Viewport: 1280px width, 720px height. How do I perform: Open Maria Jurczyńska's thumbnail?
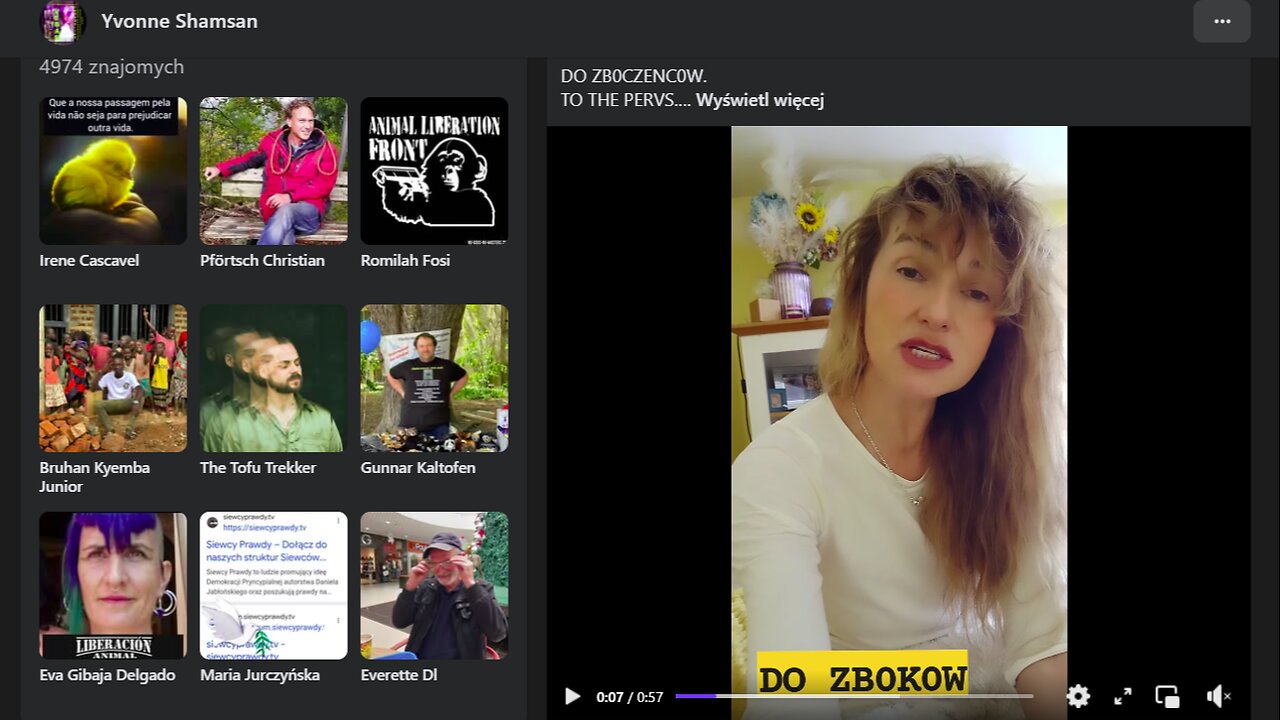tap(274, 586)
